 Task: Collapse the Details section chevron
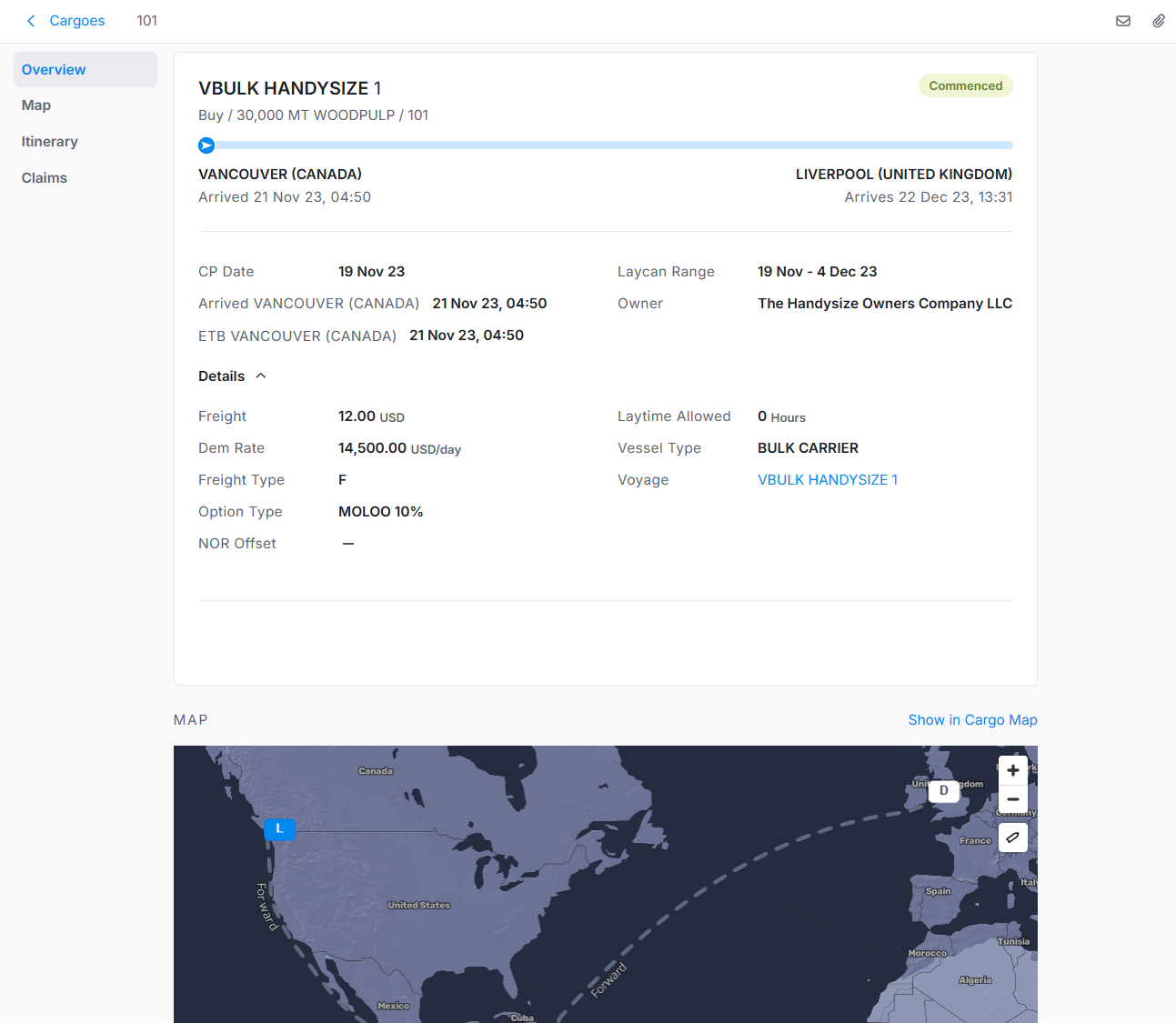[261, 376]
